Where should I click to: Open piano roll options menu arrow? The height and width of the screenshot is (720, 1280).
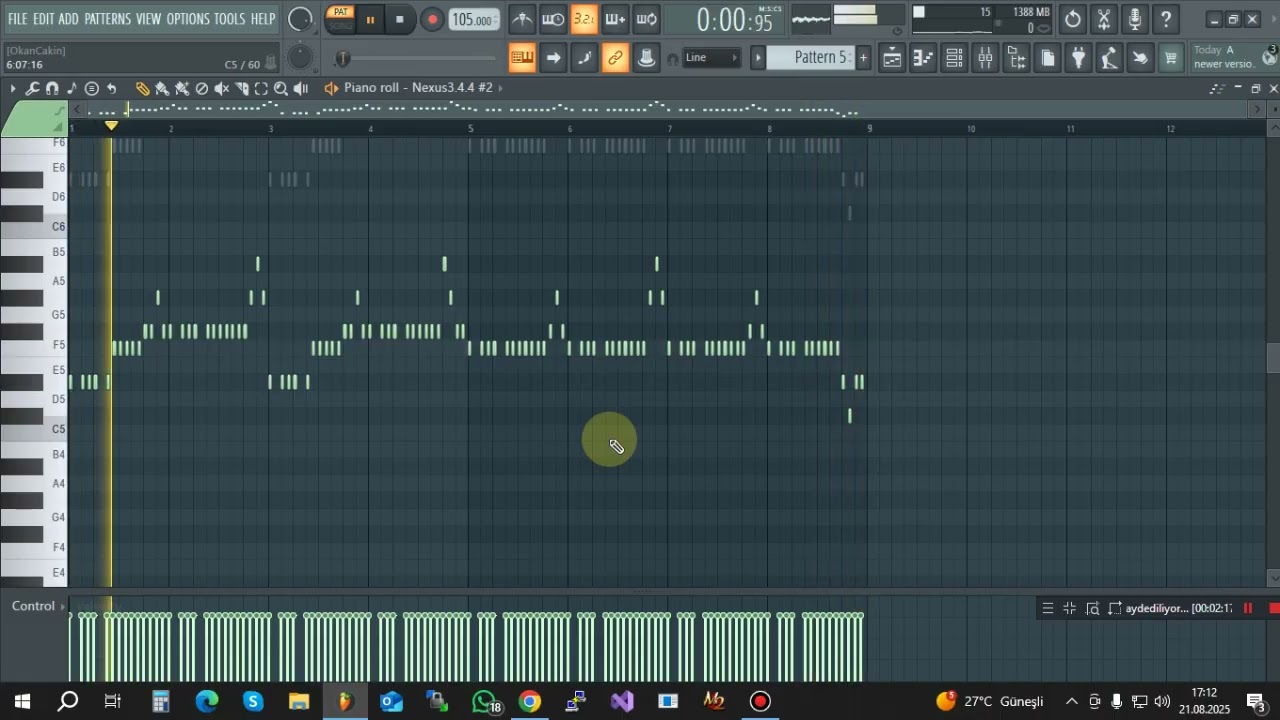[13, 89]
